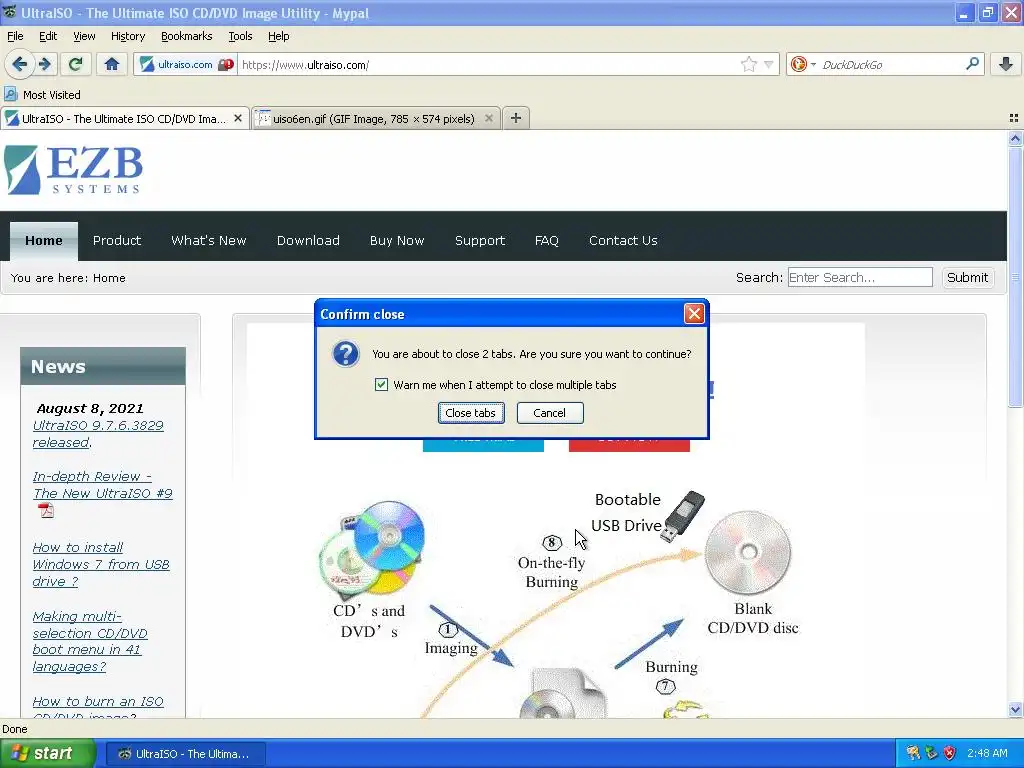List all tabs button at tab bar end
The image size is (1024, 768).
click(x=1014, y=118)
